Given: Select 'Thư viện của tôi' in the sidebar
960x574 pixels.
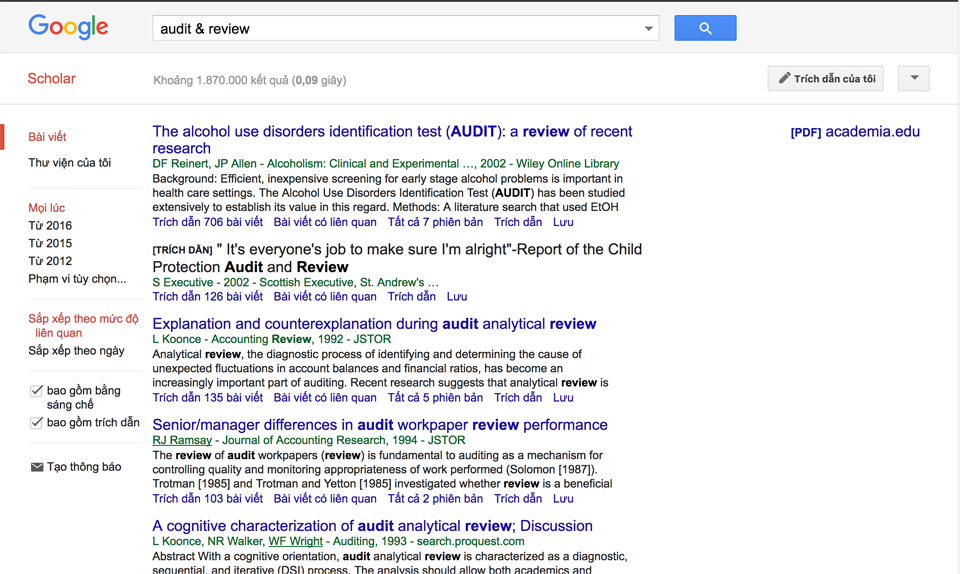Looking at the screenshot, I should (70, 163).
